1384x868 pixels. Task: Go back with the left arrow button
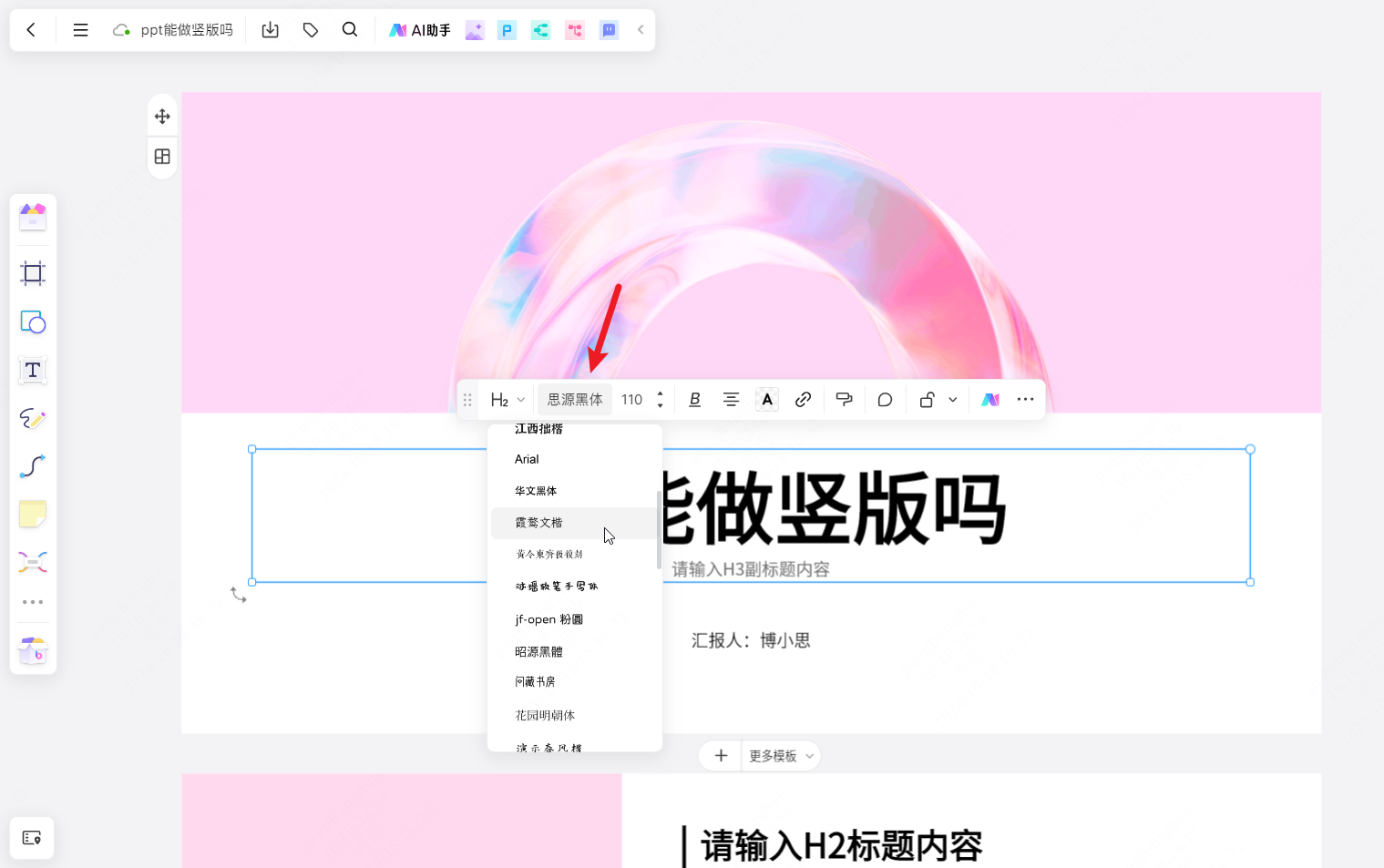click(31, 30)
